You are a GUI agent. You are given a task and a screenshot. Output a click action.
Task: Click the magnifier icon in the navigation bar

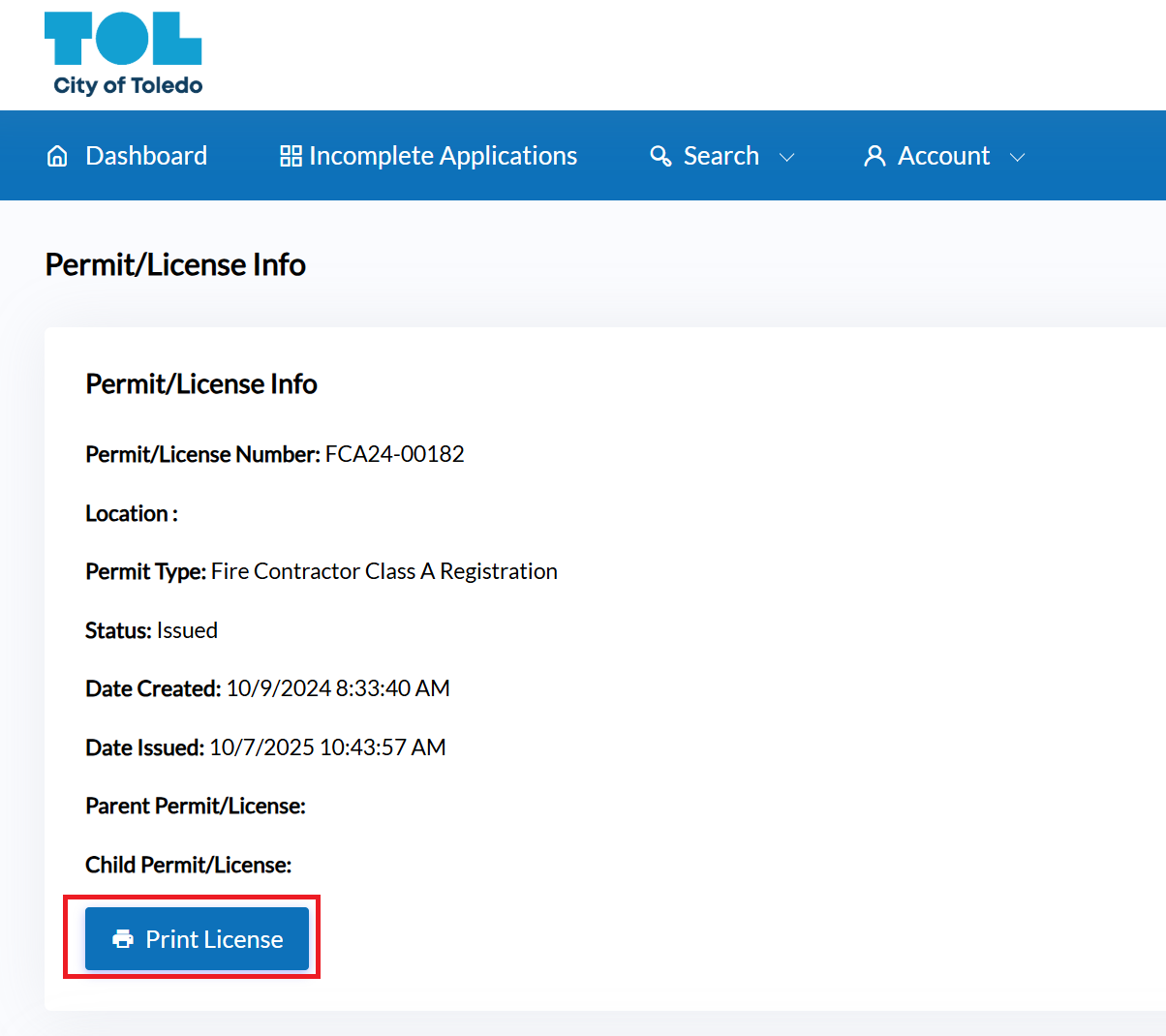660,156
